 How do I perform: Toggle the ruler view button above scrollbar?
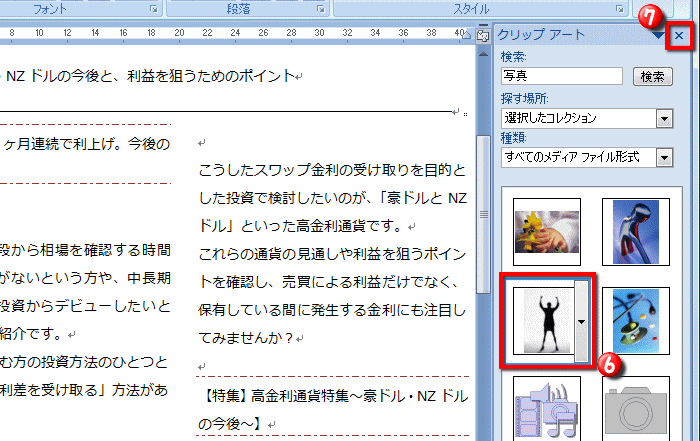tap(483, 36)
